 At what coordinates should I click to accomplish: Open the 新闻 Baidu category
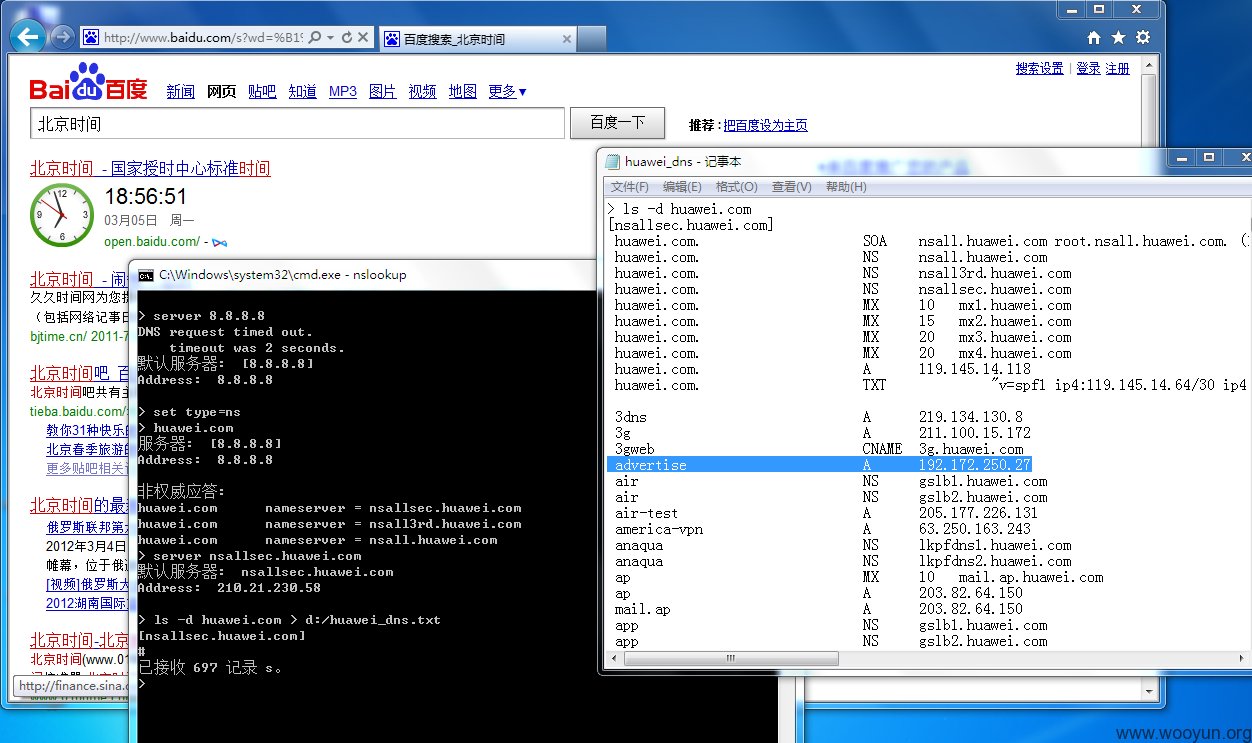180,91
